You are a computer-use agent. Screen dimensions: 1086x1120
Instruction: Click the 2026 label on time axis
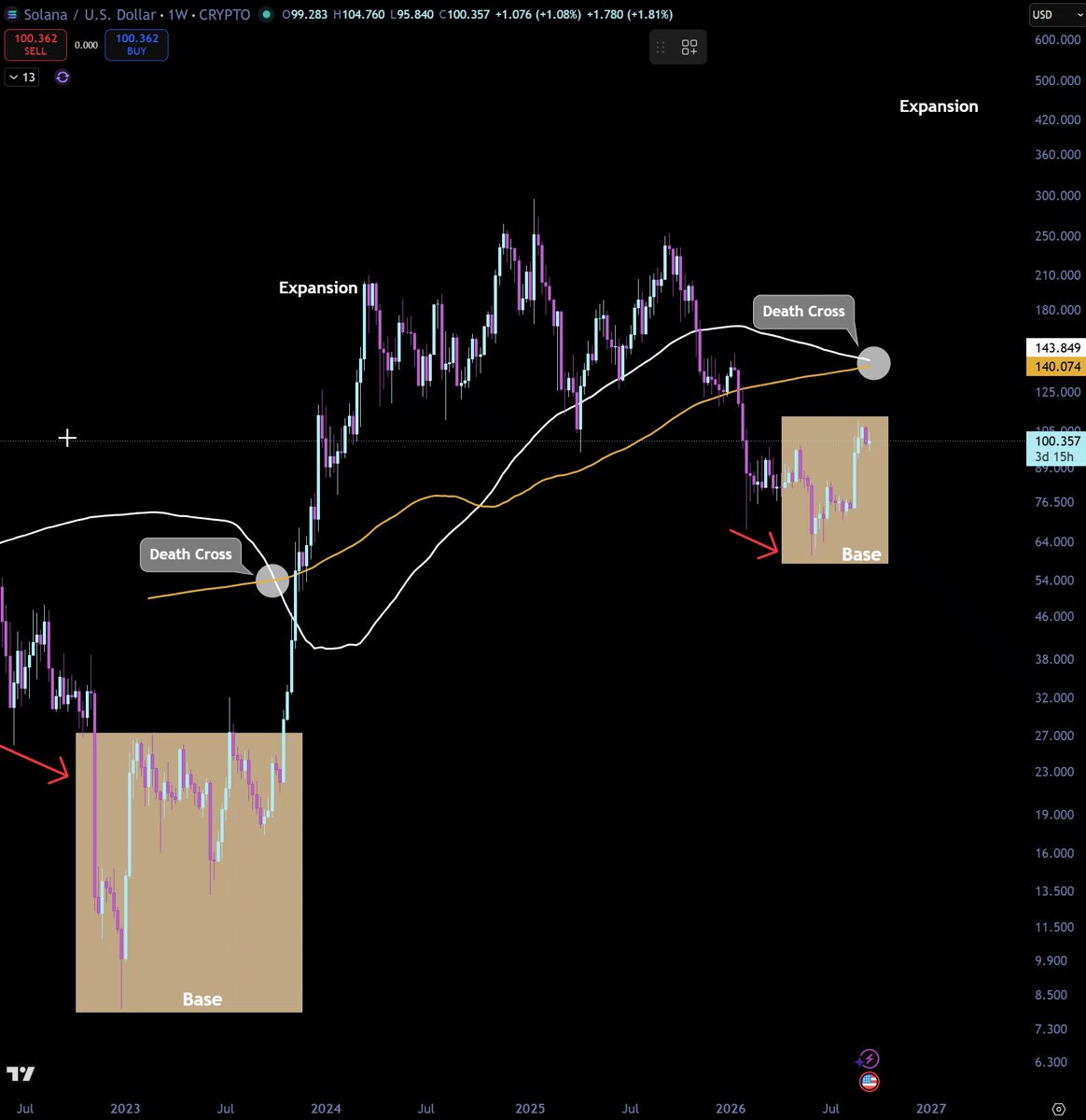click(x=731, y=1109)
